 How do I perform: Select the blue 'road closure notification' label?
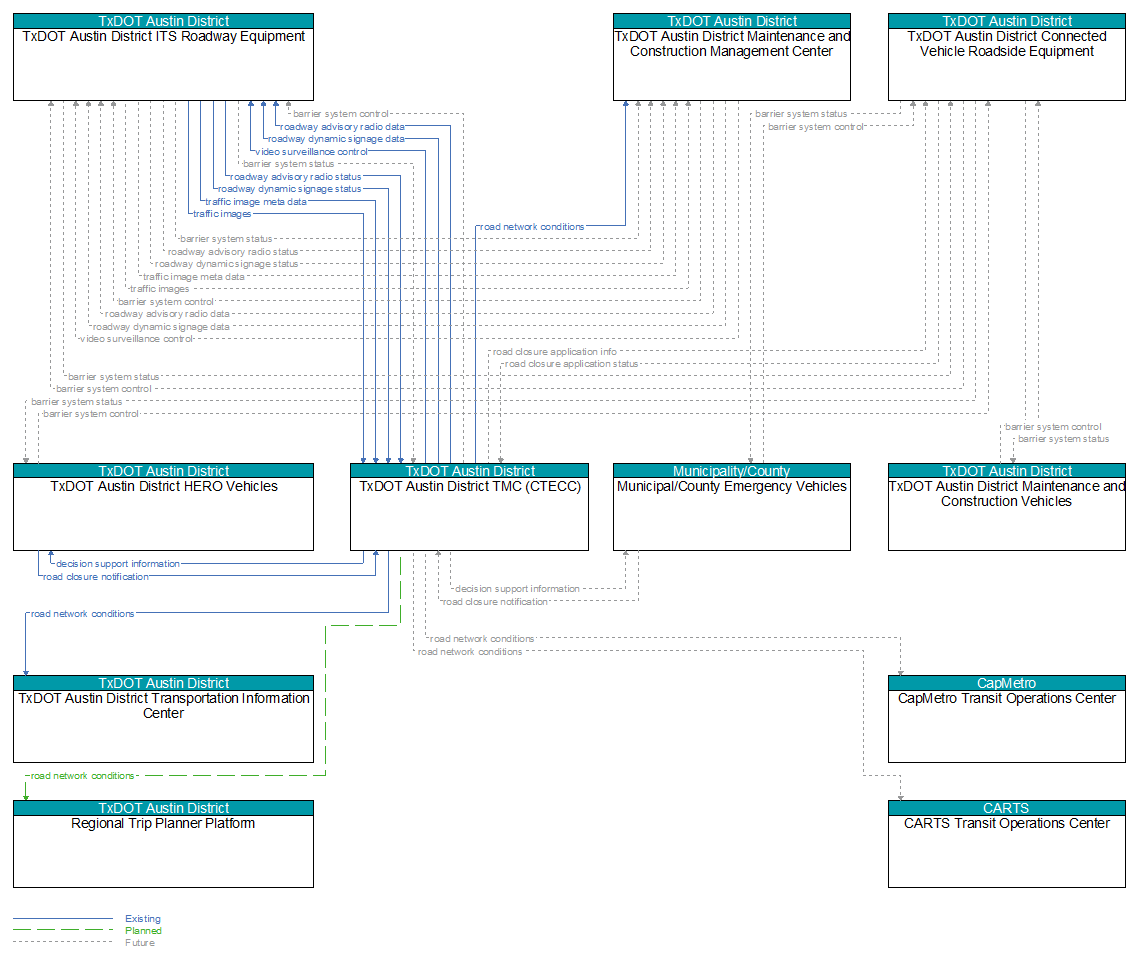(96, 577)
